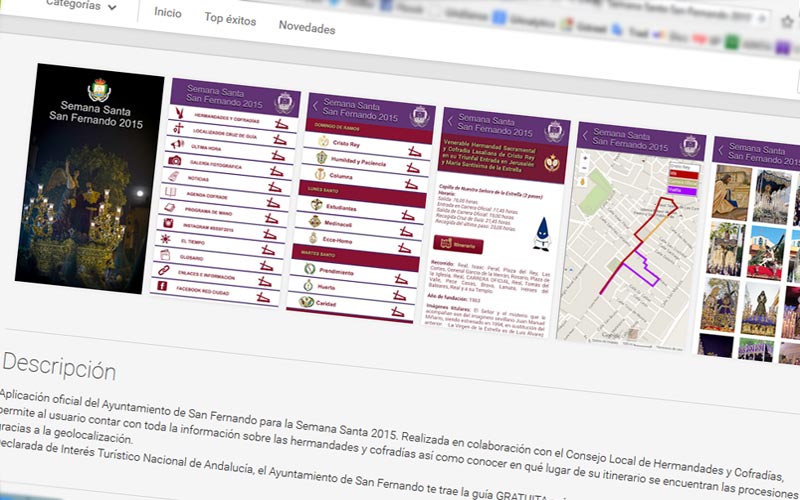
Task: Click back arrow in brotherhood list screenshot
Action: click(315, 106)
